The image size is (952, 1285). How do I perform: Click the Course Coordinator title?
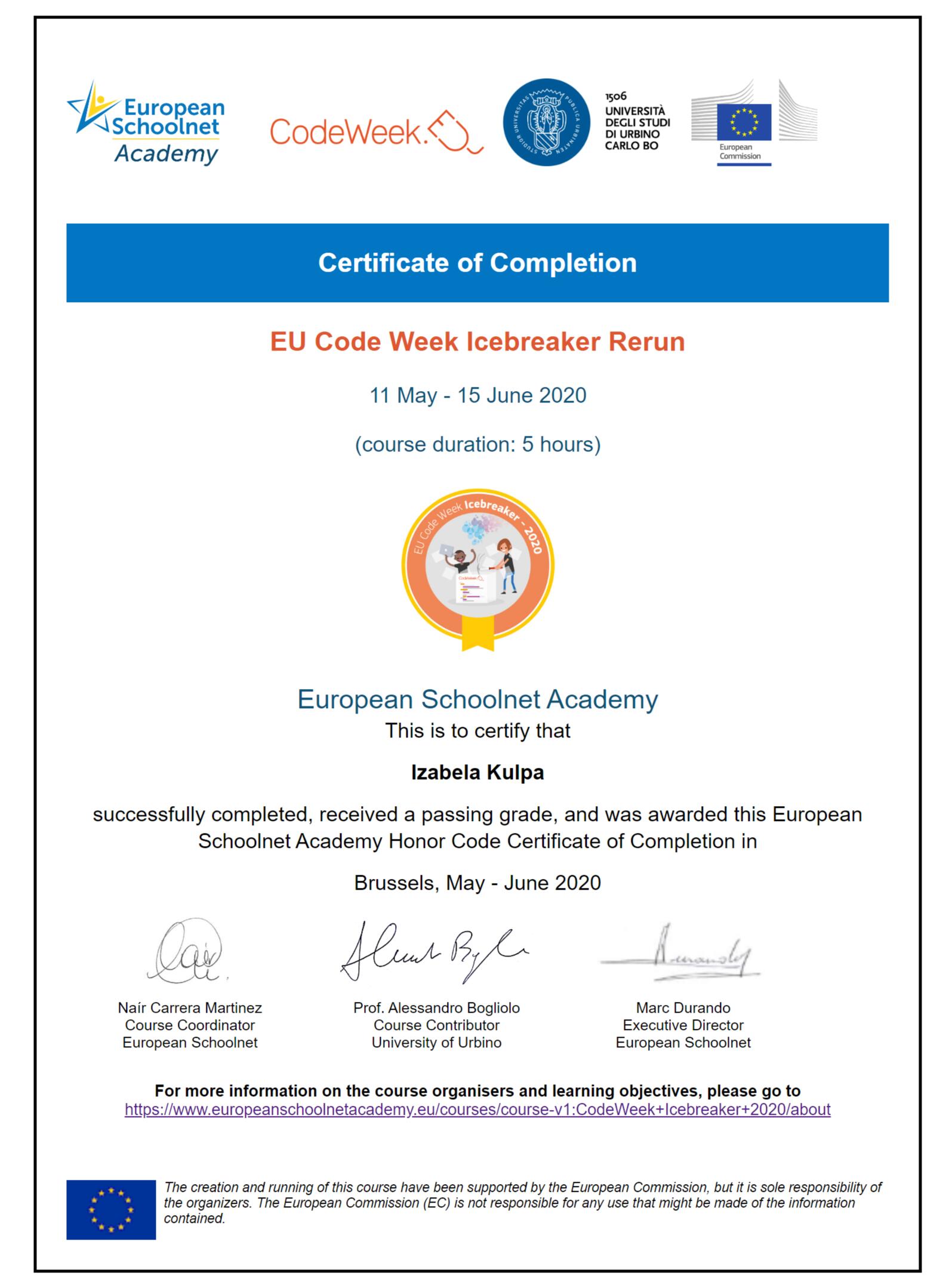(190, 1025)
